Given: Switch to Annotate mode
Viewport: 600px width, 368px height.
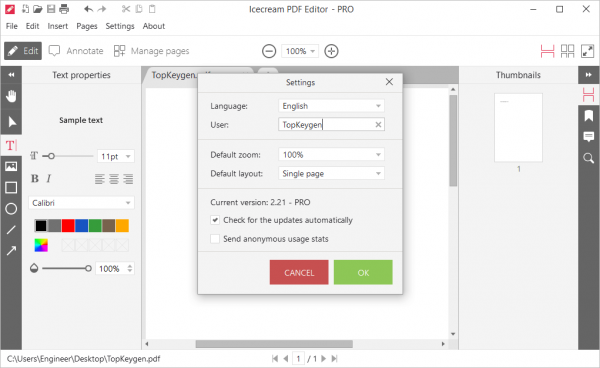Looking at the screenshot, I should (76, 51).
